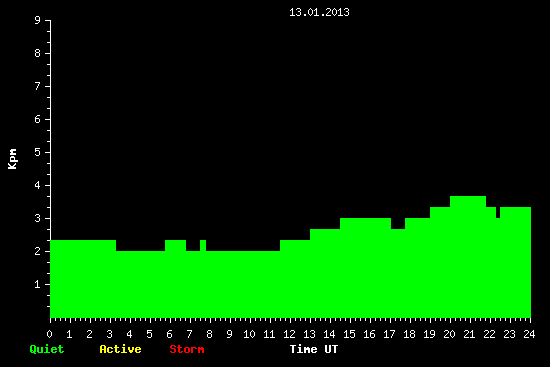Click hour 0 on the time axis
This screenshot has height=367, width=550.
click(49, 334)
